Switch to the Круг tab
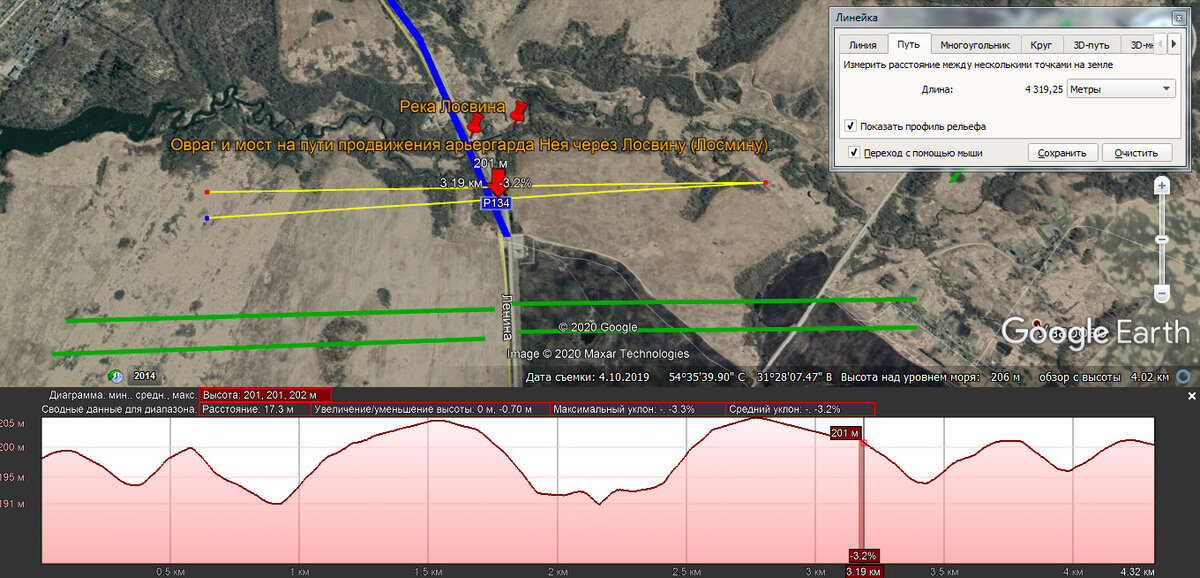1200x578 pixels. pos(1041,45)
